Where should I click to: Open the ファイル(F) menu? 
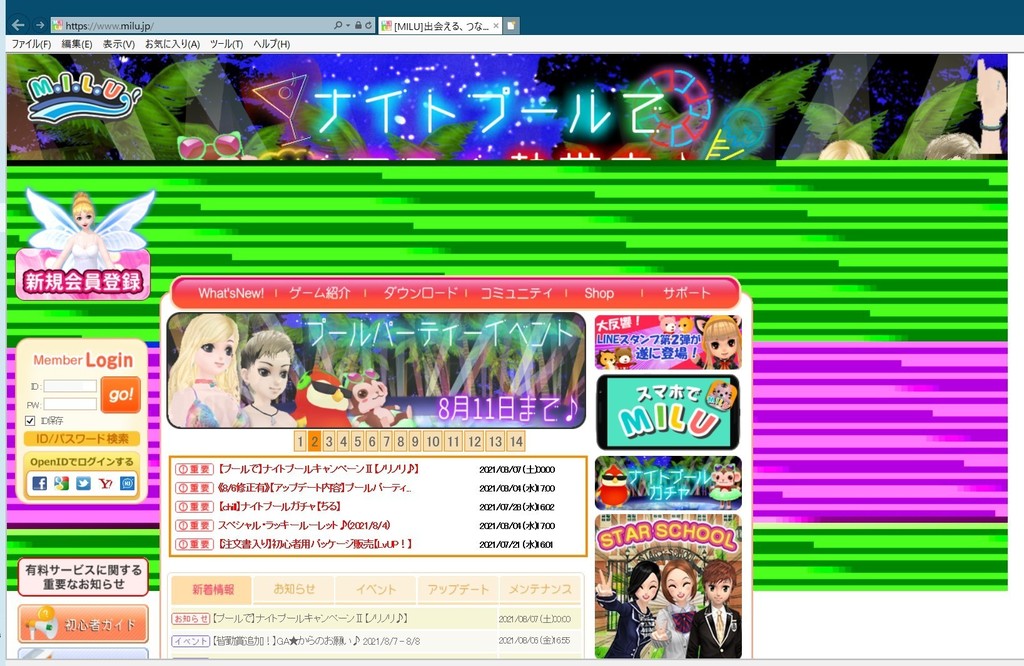pyautogui.click(x=31, y=44)
